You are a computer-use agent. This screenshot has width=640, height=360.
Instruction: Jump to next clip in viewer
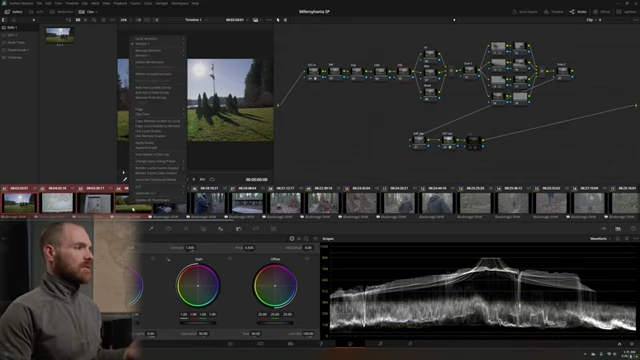[x=202, y=180]
